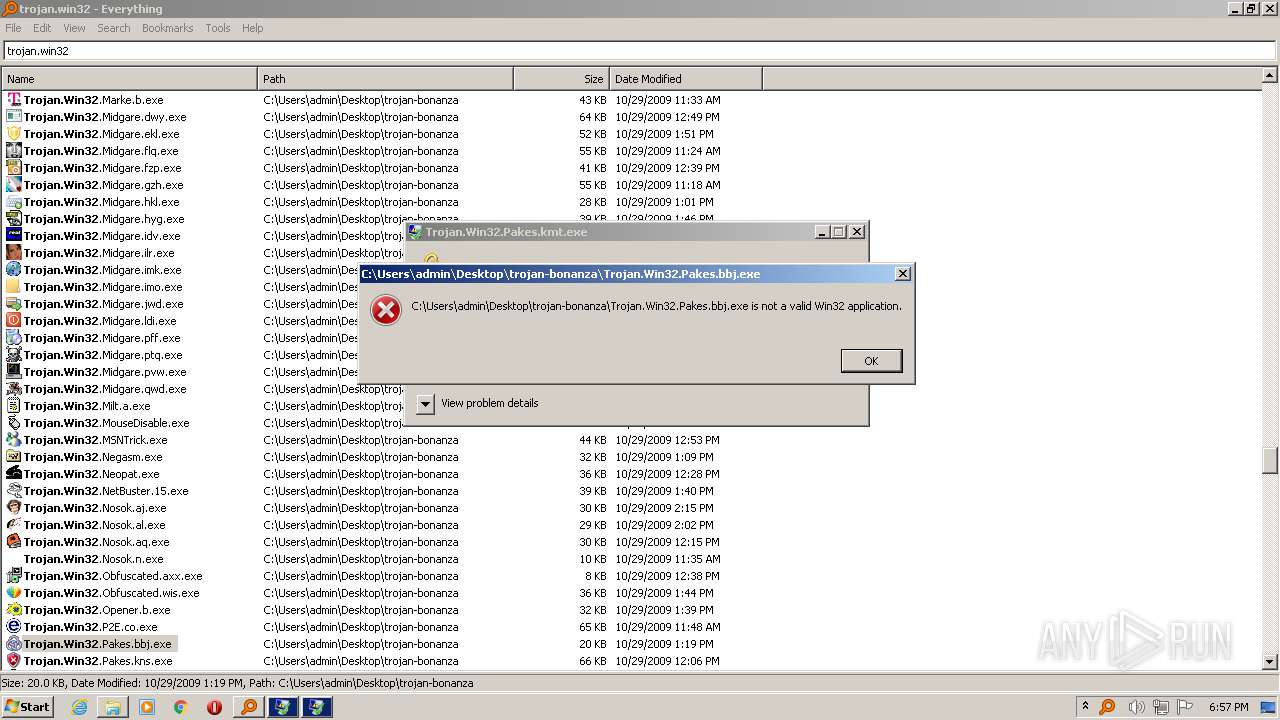Open the Bookmarks menu

point(167,28)
